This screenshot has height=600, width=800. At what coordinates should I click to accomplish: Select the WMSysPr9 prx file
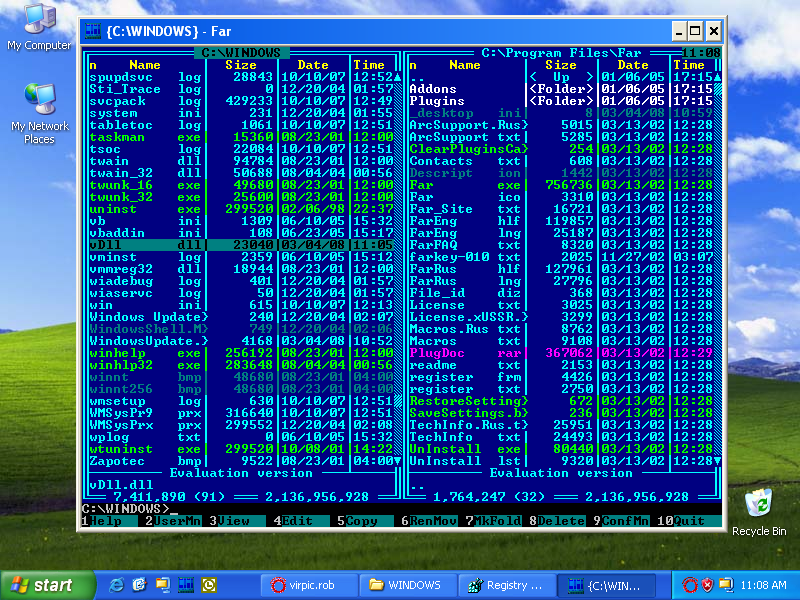[241, 413]
